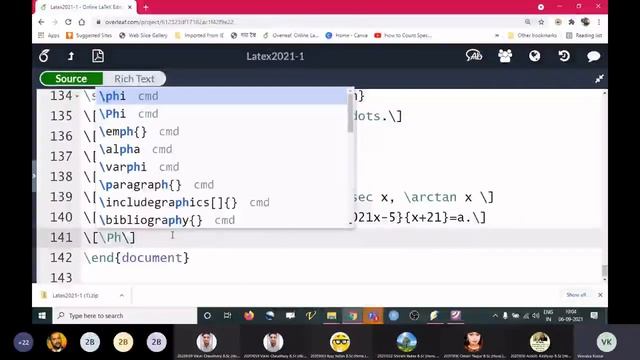Close the Latex2021-1 browser tab
The width and height of the screenshot is (640, 360).
pyautogui.click(x=130, y=7)
